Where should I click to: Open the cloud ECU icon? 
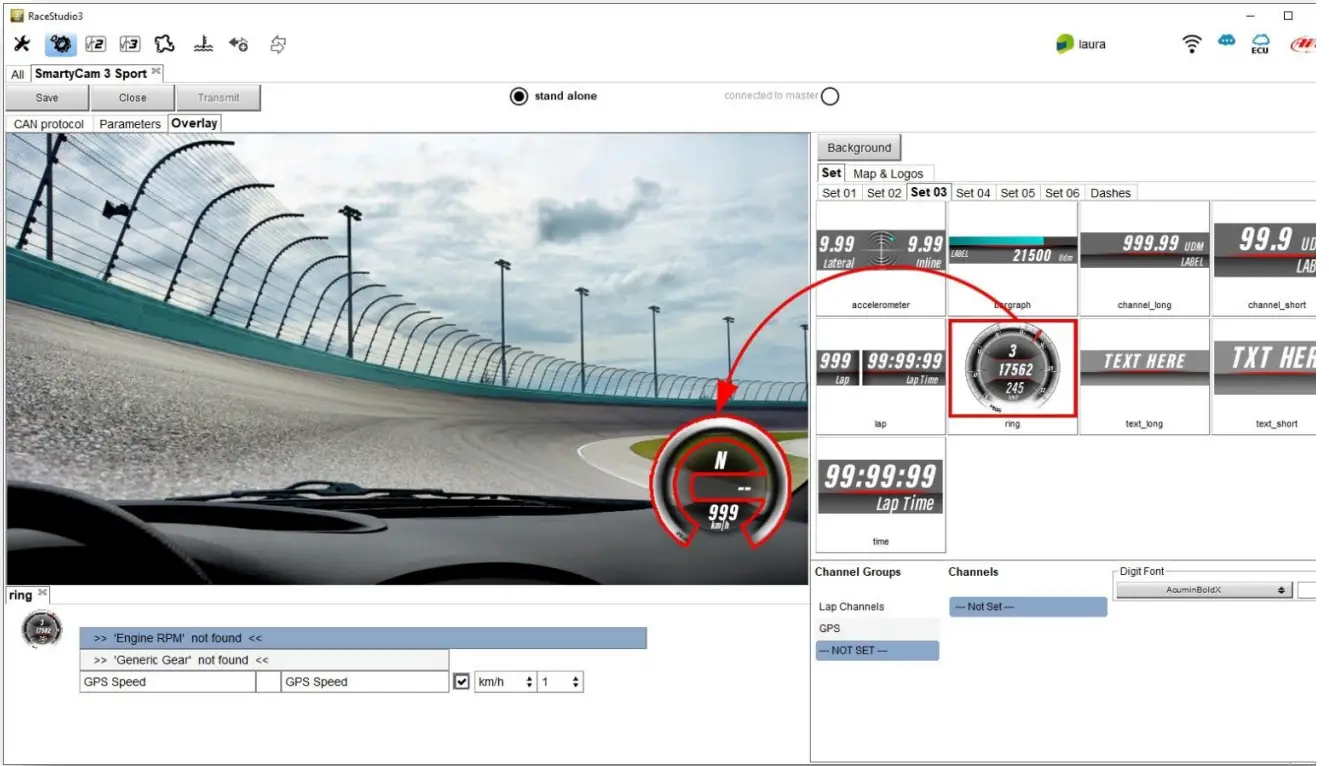(x=1260, y=43)
